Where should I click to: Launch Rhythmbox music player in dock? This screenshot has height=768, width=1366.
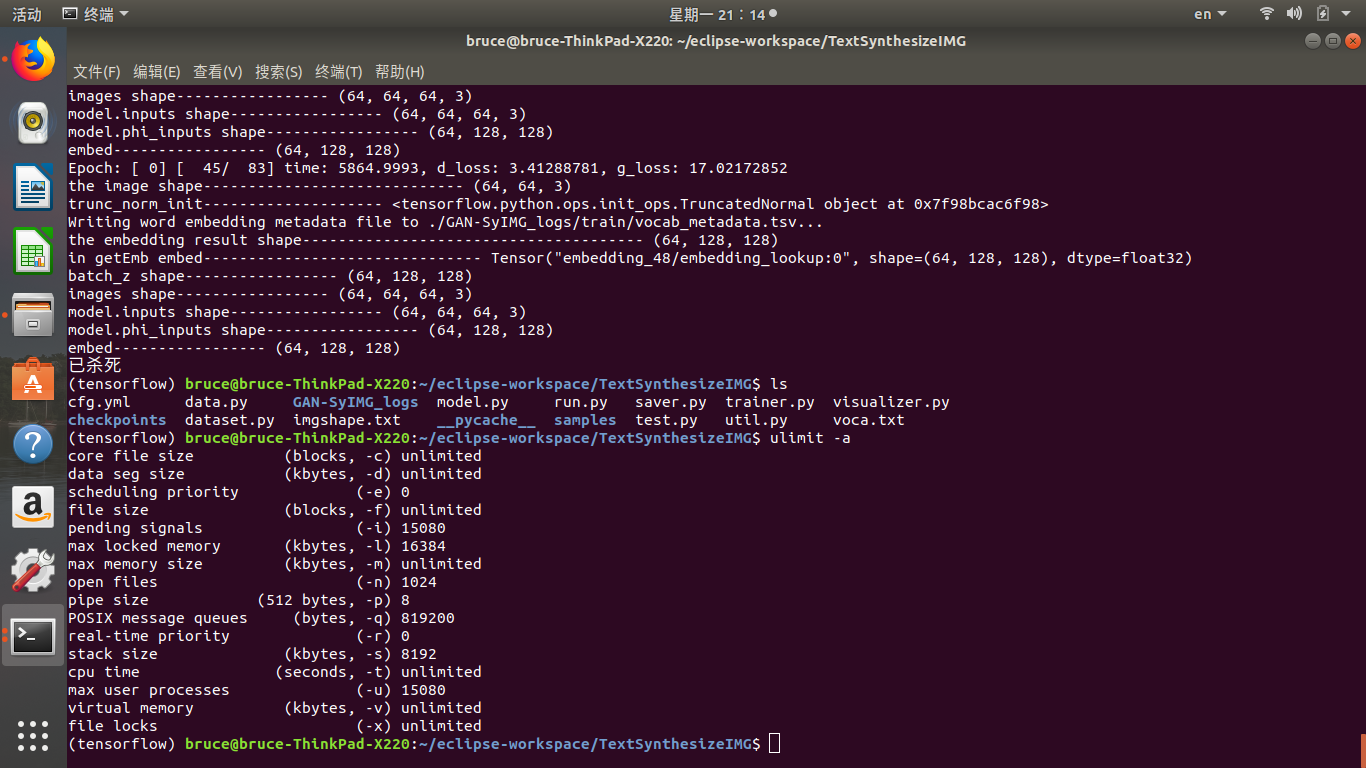[x=33, y=123]
